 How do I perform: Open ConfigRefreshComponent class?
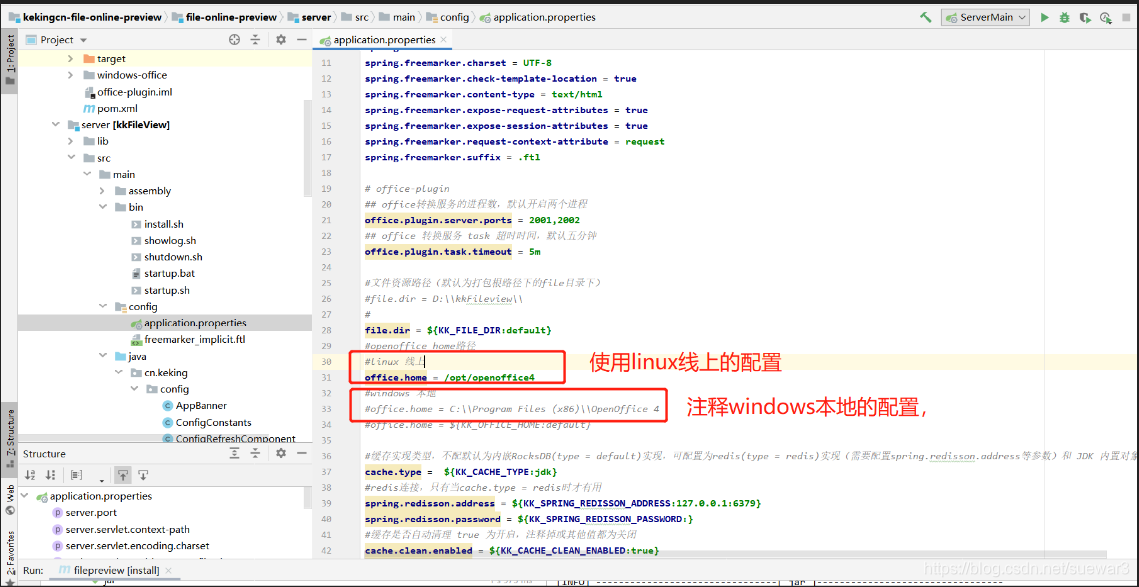tap(227, 439)
